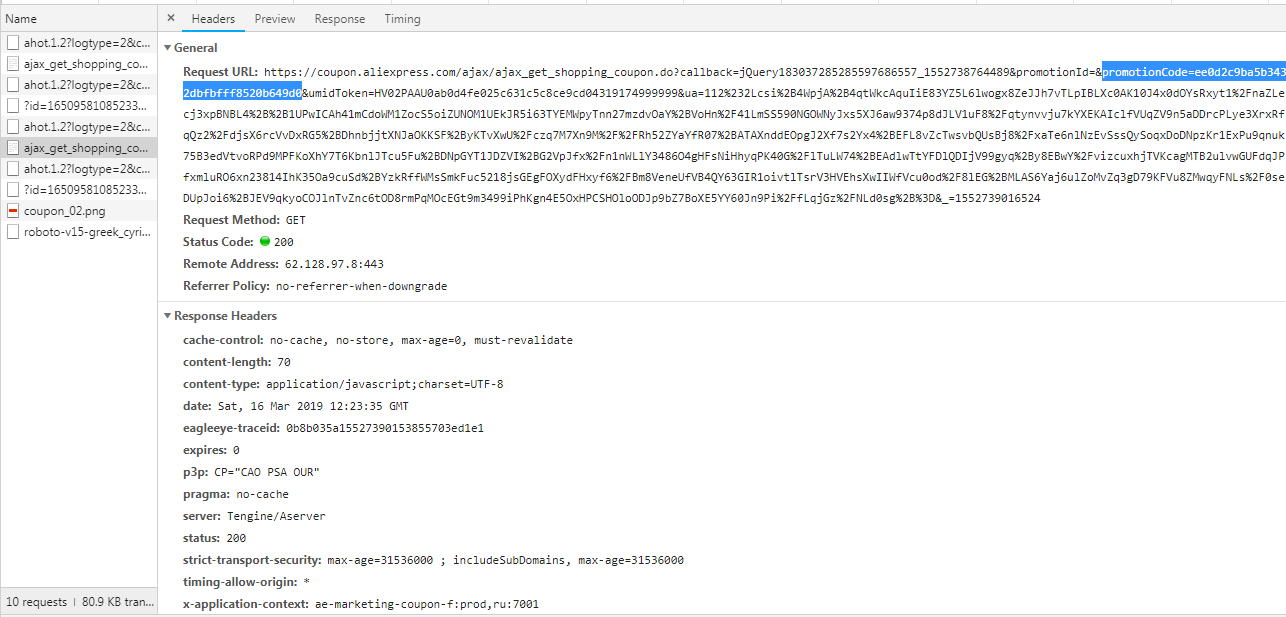Click the timing-allow-origin header row
Viewport: 1286px width, 617px height.
tap(246, 582)
